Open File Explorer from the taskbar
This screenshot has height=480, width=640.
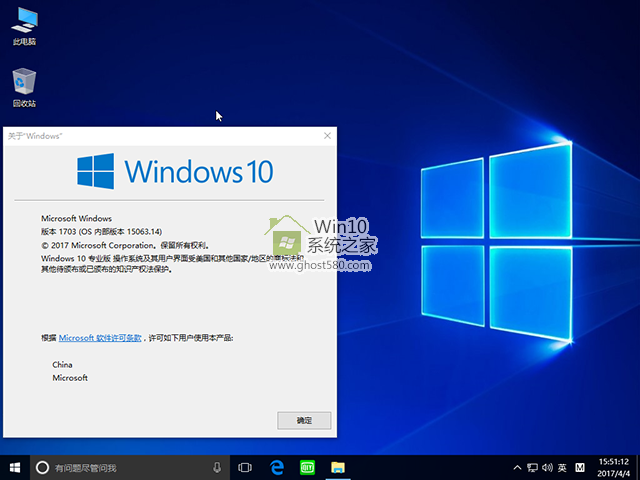pyautogui.click(x=338, y=467)
